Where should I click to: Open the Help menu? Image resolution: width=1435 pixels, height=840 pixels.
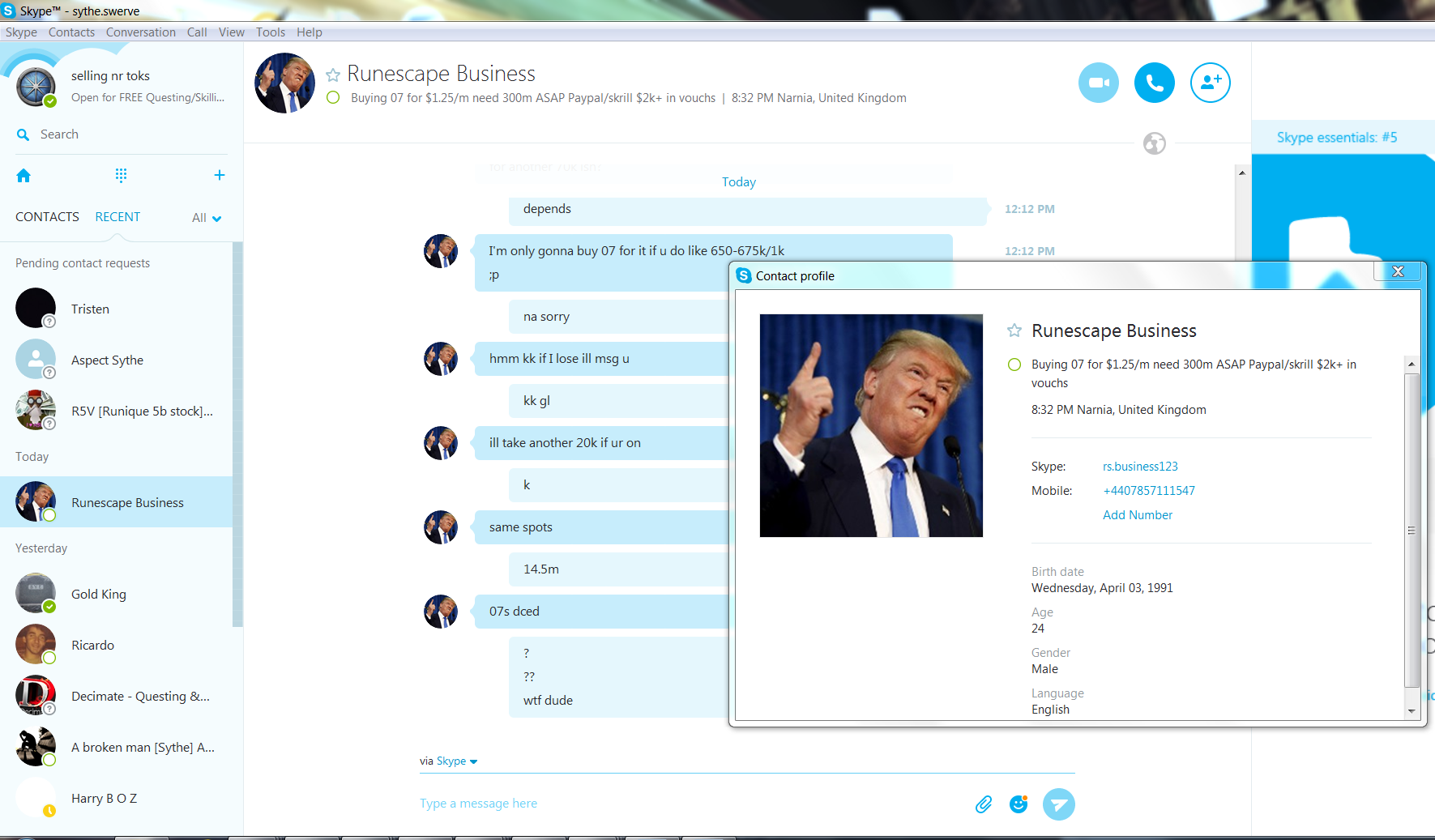click(x=309, y=32)
